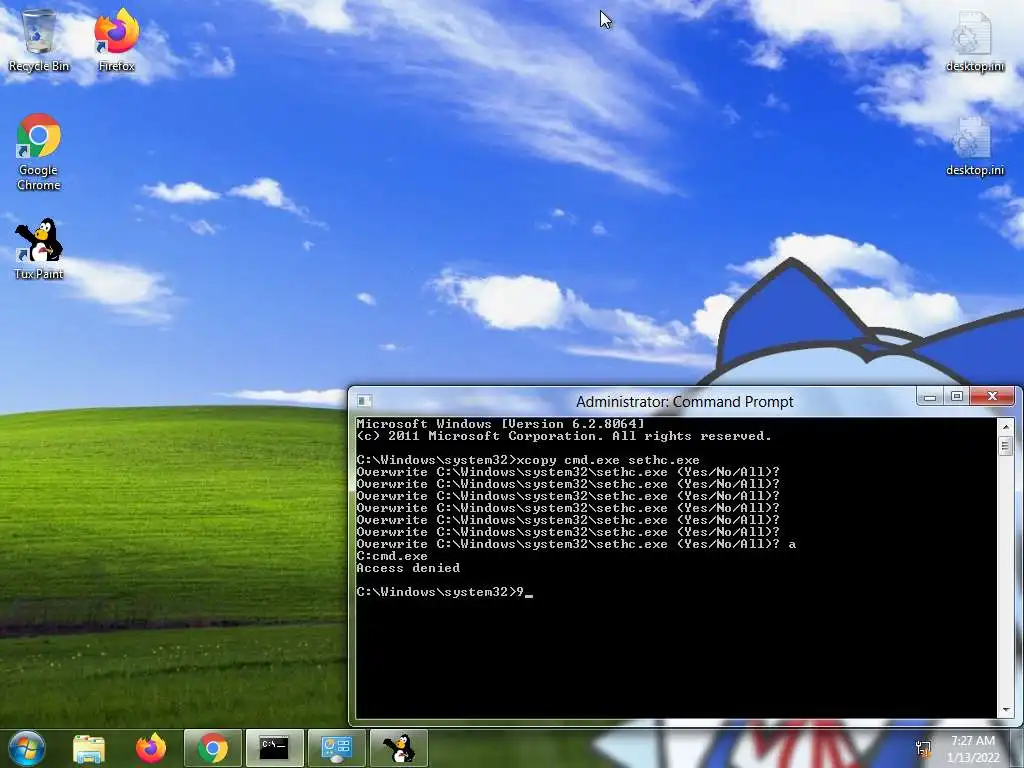Click the Microsoft Windows version line
The height and width of the screenshot is (768, 1024).
tap(500, 424)
